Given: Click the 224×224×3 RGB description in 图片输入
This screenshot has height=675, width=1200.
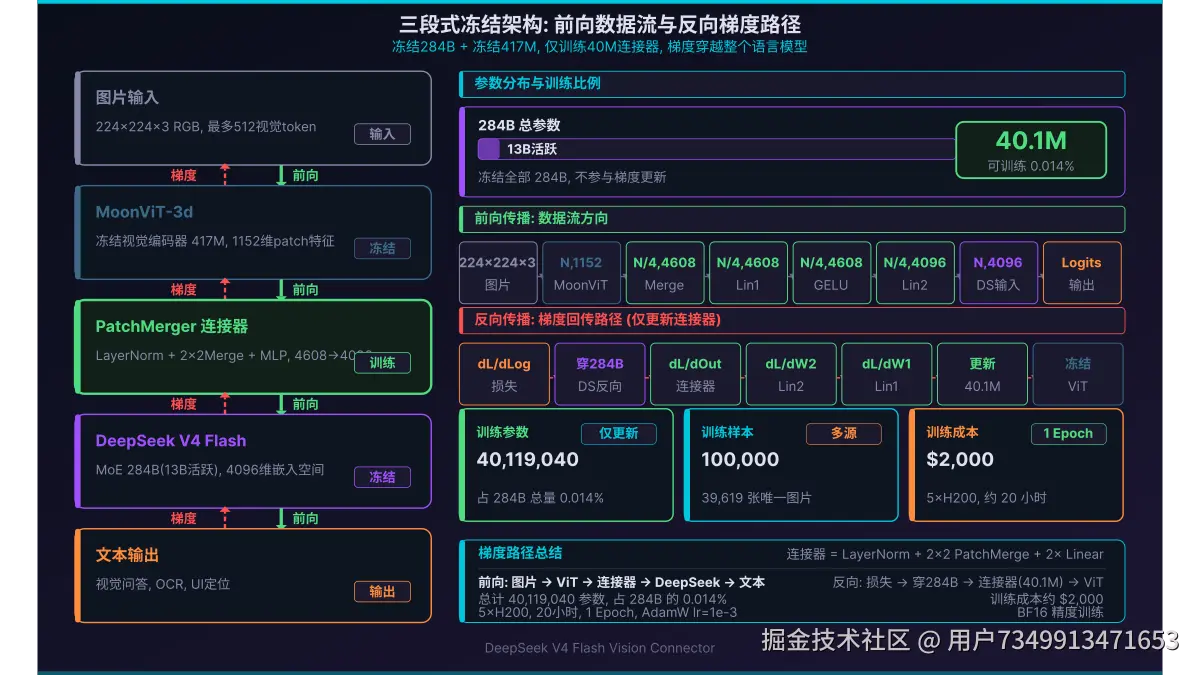Looking at the screenshot, I should point(206,127).
